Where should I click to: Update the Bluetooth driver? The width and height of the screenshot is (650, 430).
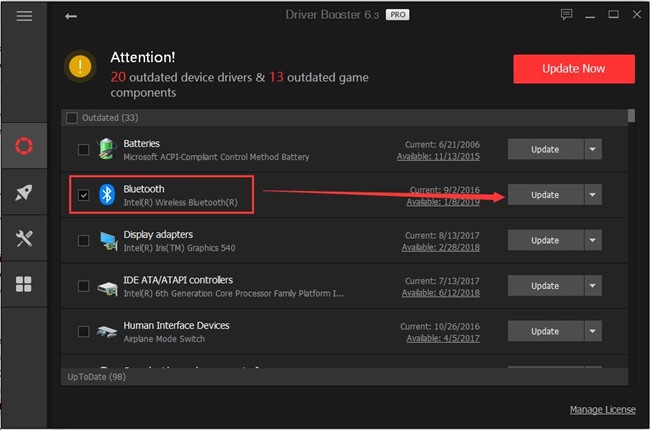(x=546, y=194)
